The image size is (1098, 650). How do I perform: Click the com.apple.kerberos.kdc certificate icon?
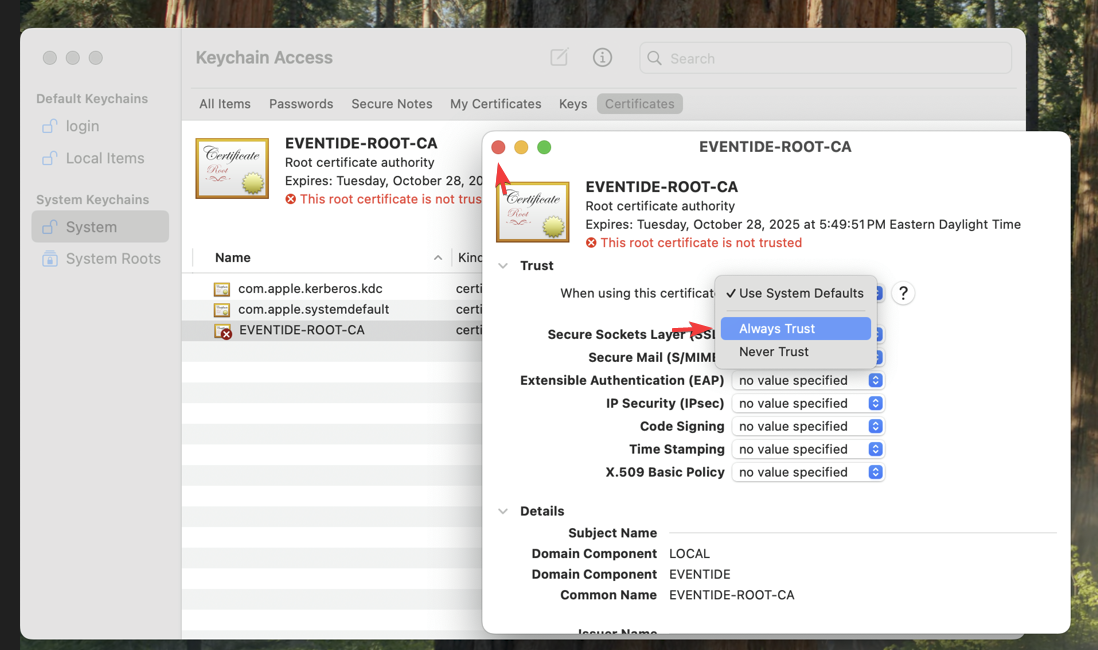pos(222,289)
